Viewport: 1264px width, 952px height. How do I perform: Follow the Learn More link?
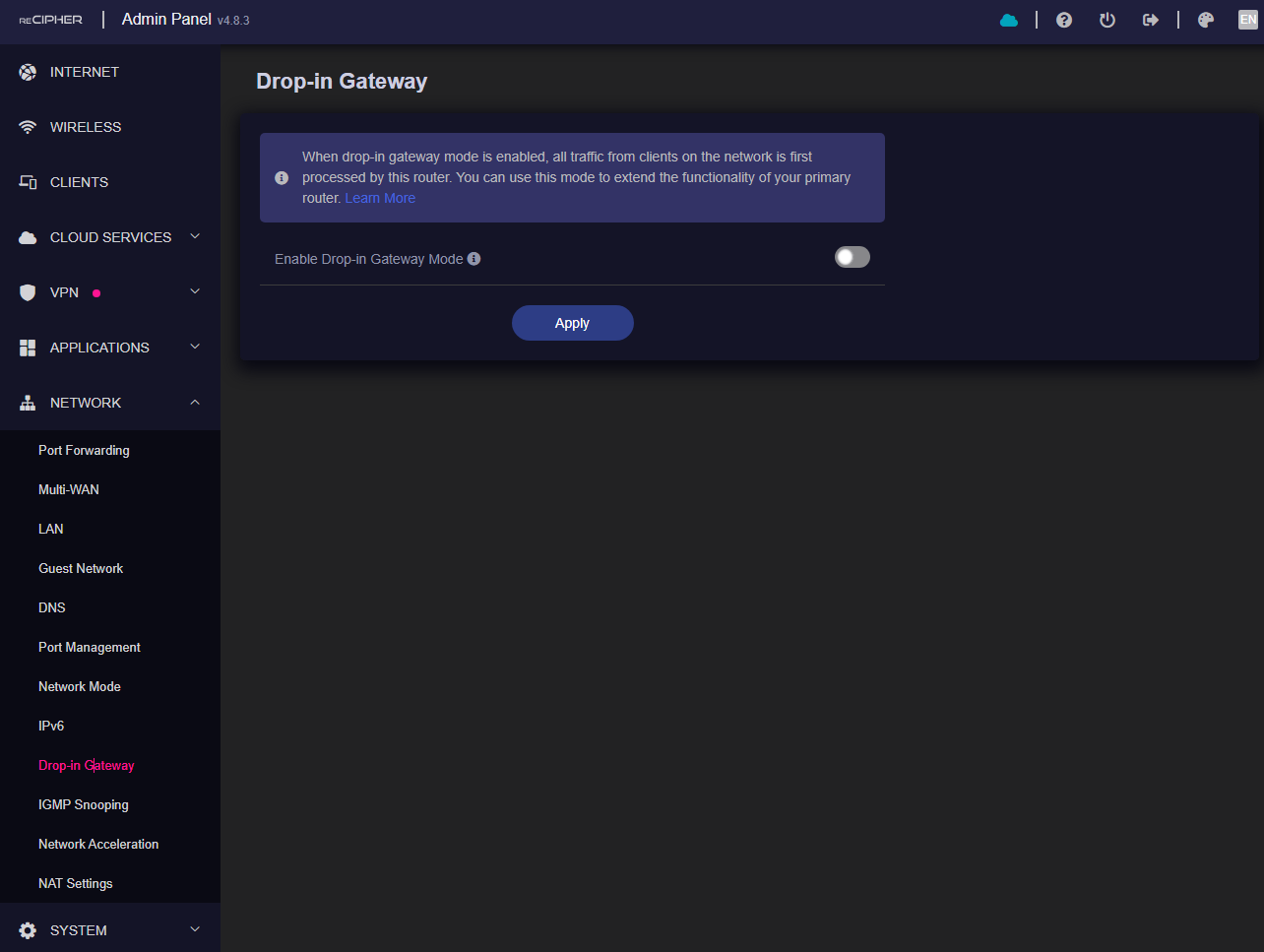380,198
